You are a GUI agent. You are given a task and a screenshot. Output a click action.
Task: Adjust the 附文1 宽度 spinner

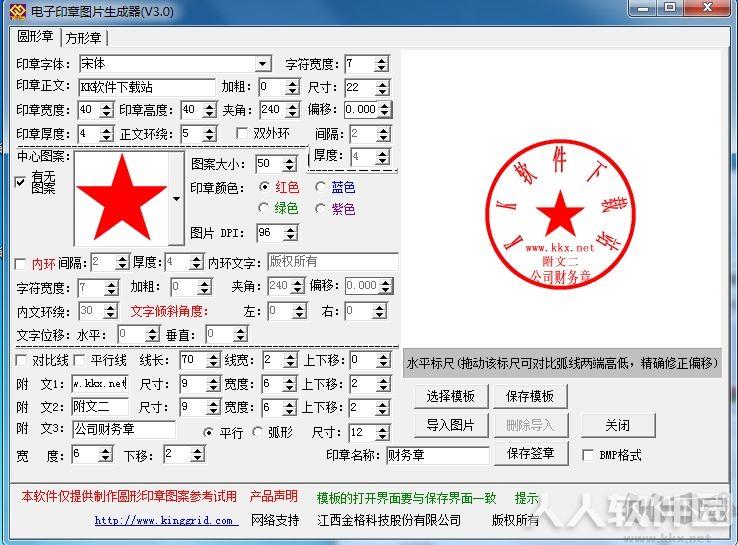290,384
